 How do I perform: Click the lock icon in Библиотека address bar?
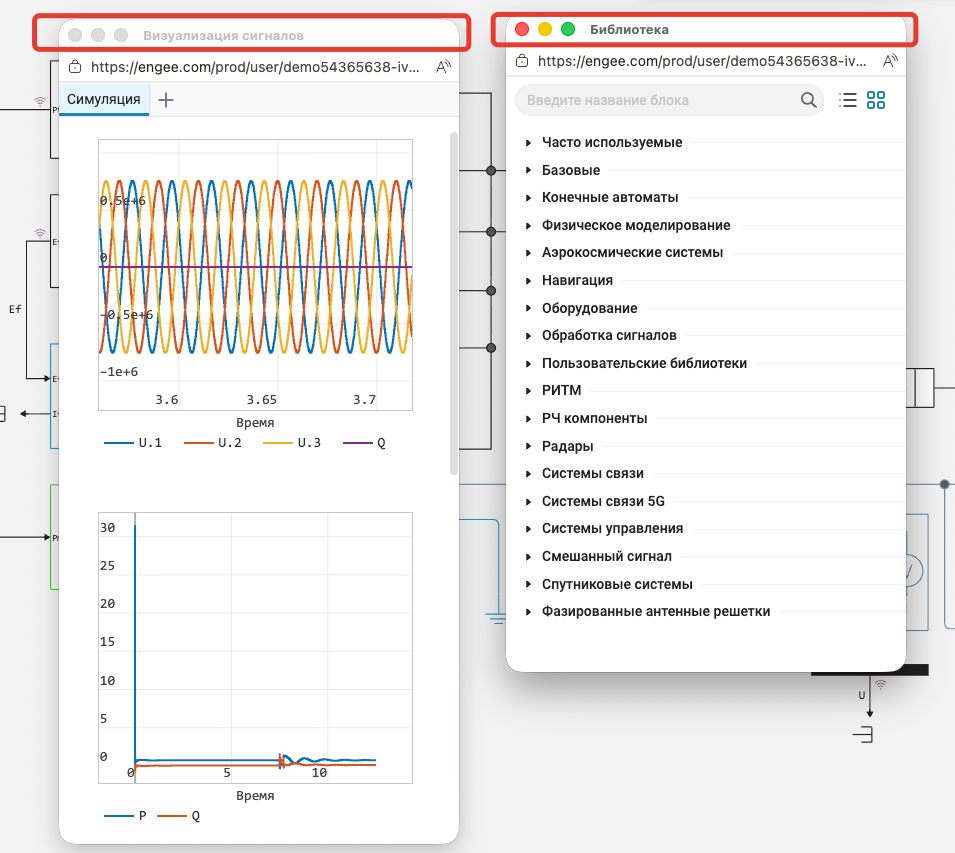(522, 61)
